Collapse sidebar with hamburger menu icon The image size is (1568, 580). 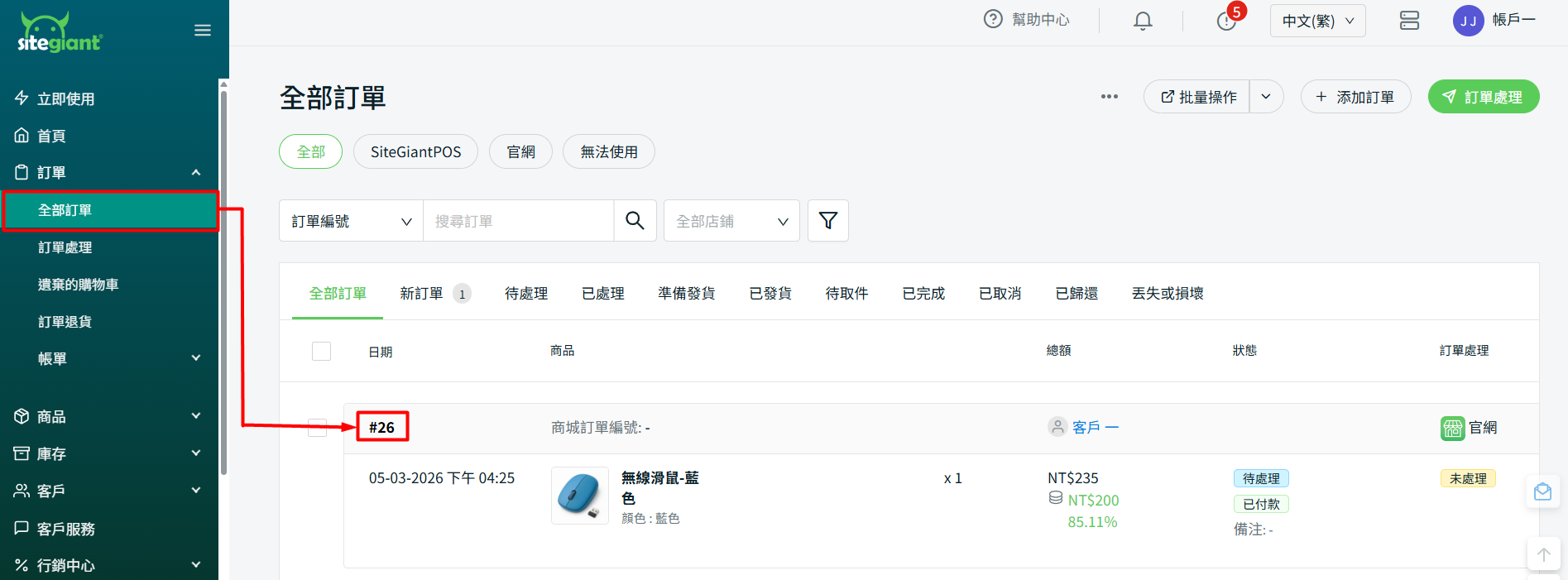click(203, 31)
